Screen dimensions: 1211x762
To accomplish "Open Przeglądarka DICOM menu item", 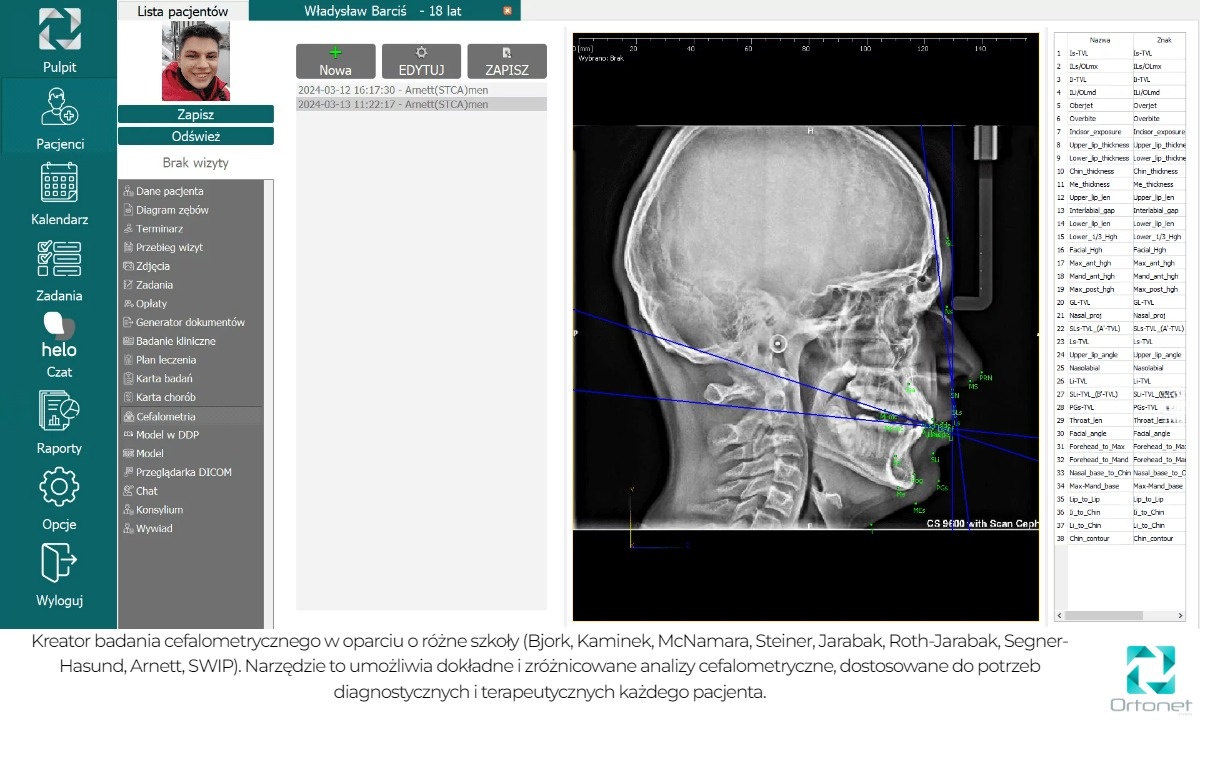I will point(183,472).
